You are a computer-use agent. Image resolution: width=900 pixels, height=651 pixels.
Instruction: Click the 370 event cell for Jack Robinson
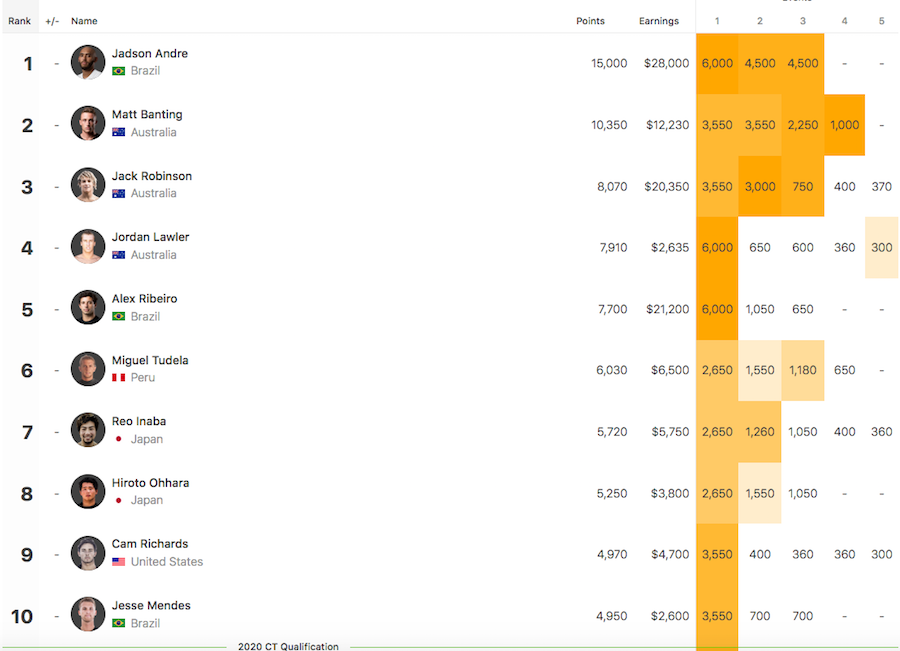(882, 187)
